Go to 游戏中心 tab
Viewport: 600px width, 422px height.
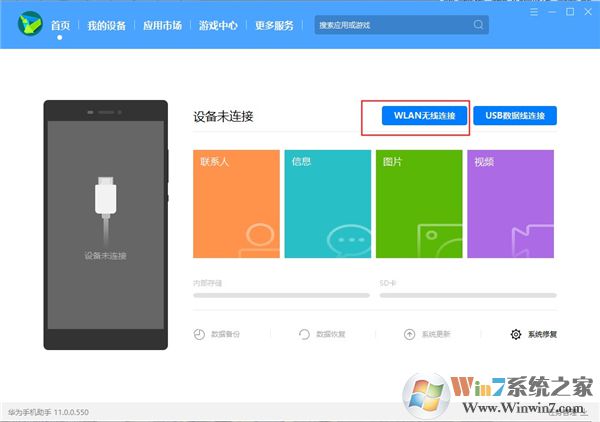pyautogui.click(x=218, y=26)
